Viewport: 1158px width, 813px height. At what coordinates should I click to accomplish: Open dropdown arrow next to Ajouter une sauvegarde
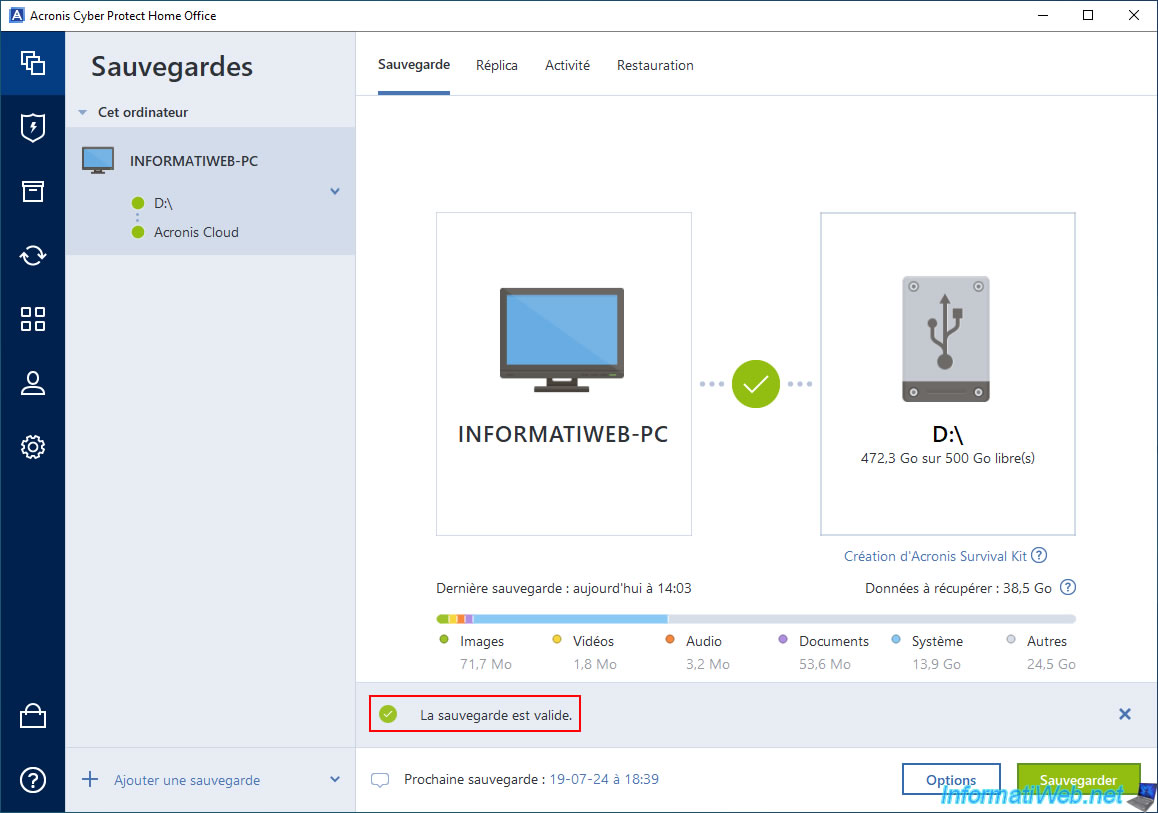click(335, 780)
